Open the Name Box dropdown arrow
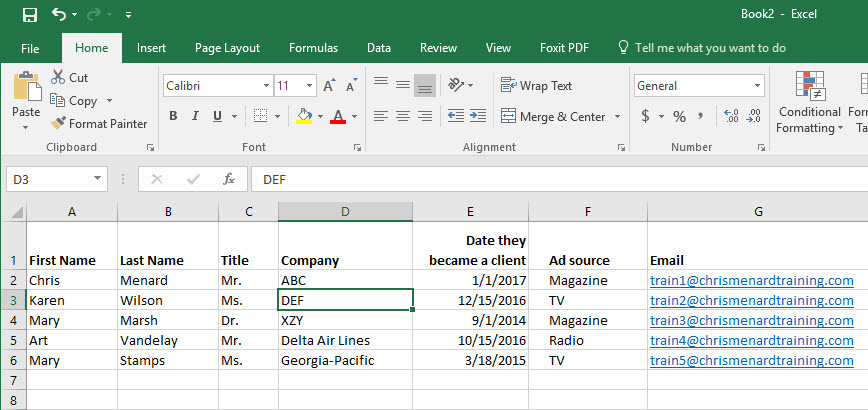 [98, 179]
